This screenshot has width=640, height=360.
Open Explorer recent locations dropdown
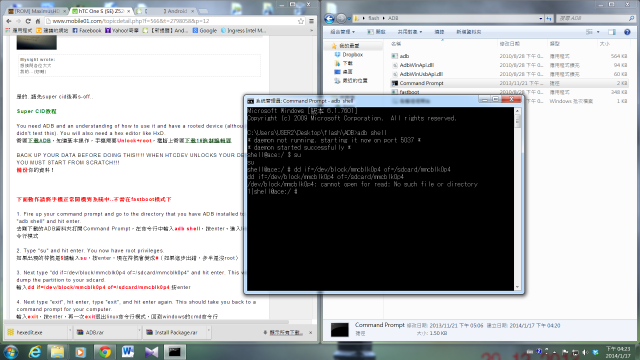(x=349, y=18)
